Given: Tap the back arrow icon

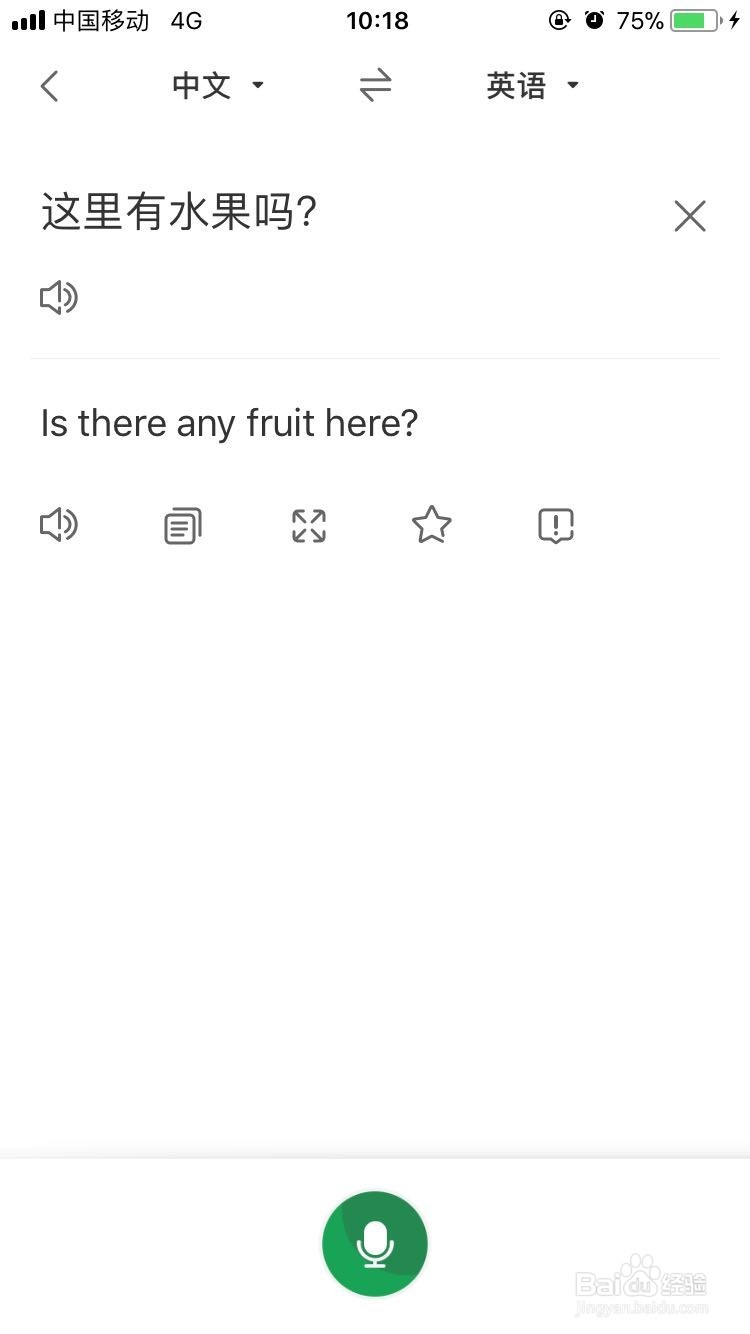Looking at the screenshot, I should pyautogui.click(x=50, y=86).
